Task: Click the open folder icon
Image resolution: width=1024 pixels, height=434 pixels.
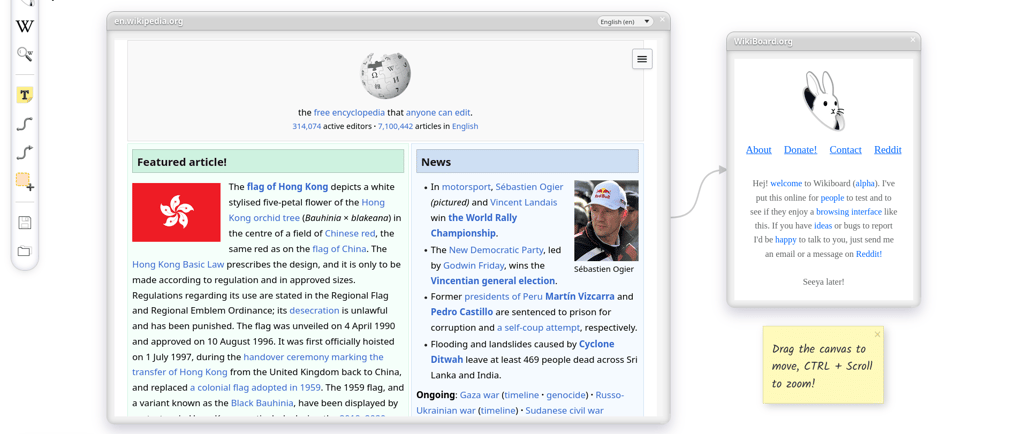Action: [x=25, y=251]
